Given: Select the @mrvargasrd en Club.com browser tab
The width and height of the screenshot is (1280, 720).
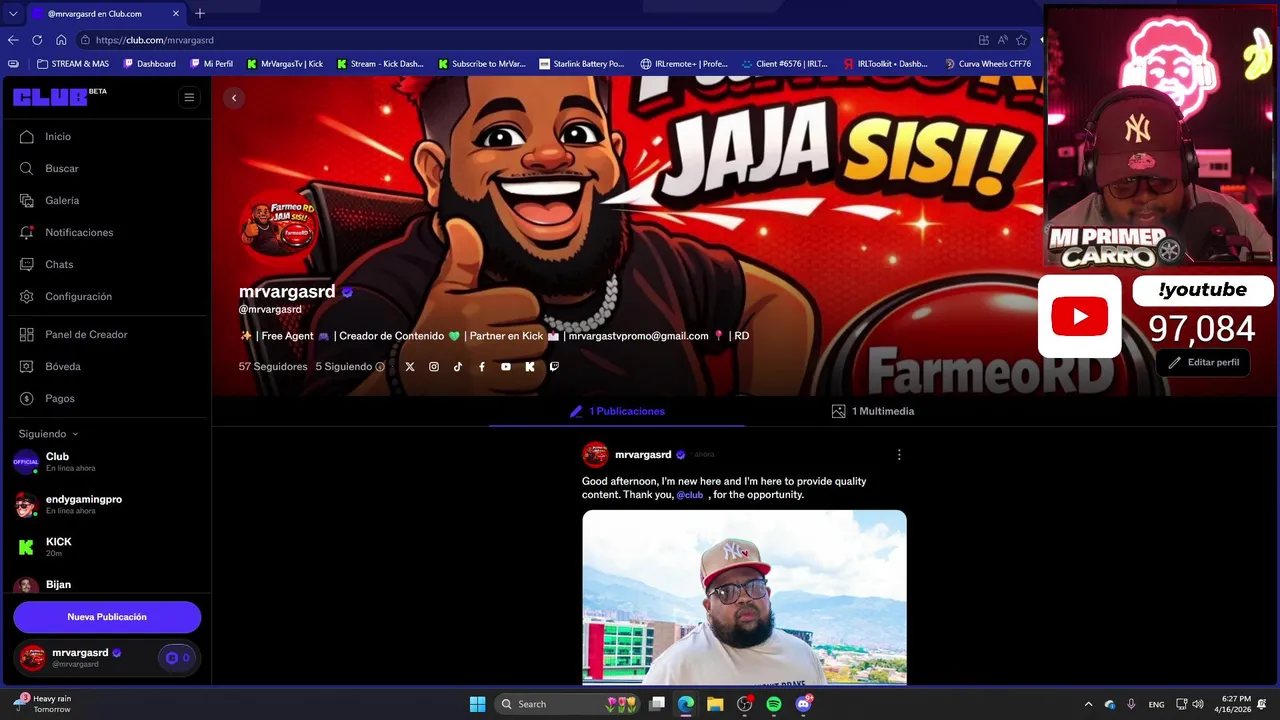Looking at the screenshot, I should (105, 14).
